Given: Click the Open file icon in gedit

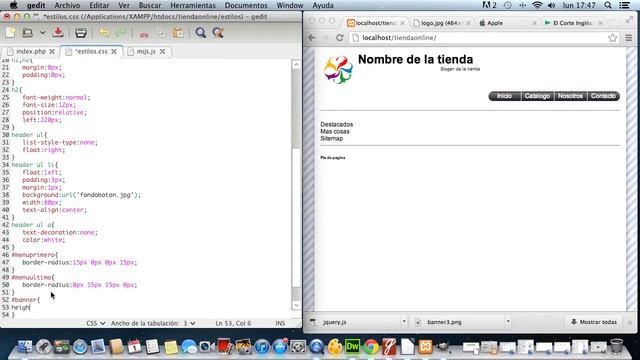Looking at the screenshot, I should 27,33.
